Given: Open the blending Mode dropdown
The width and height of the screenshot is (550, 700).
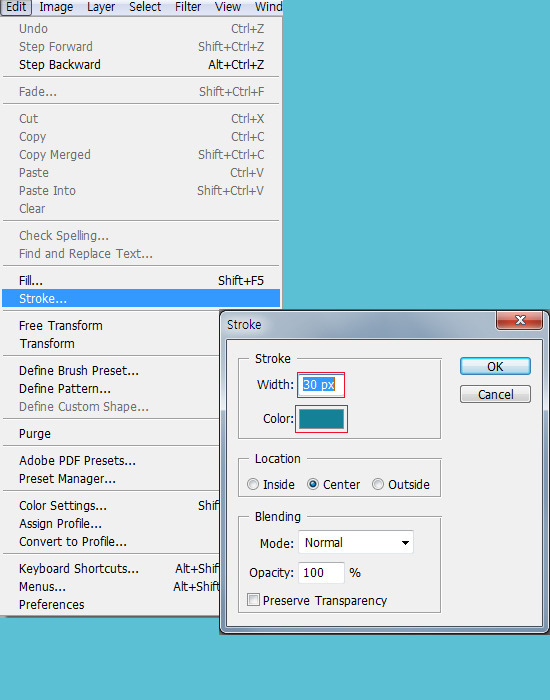Looking at the screenshot, I should [x=356, y=542].
